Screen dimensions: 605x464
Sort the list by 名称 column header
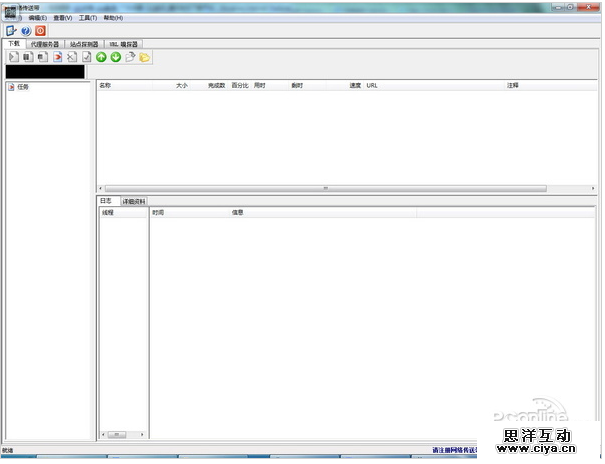click(x=105, y=85)
